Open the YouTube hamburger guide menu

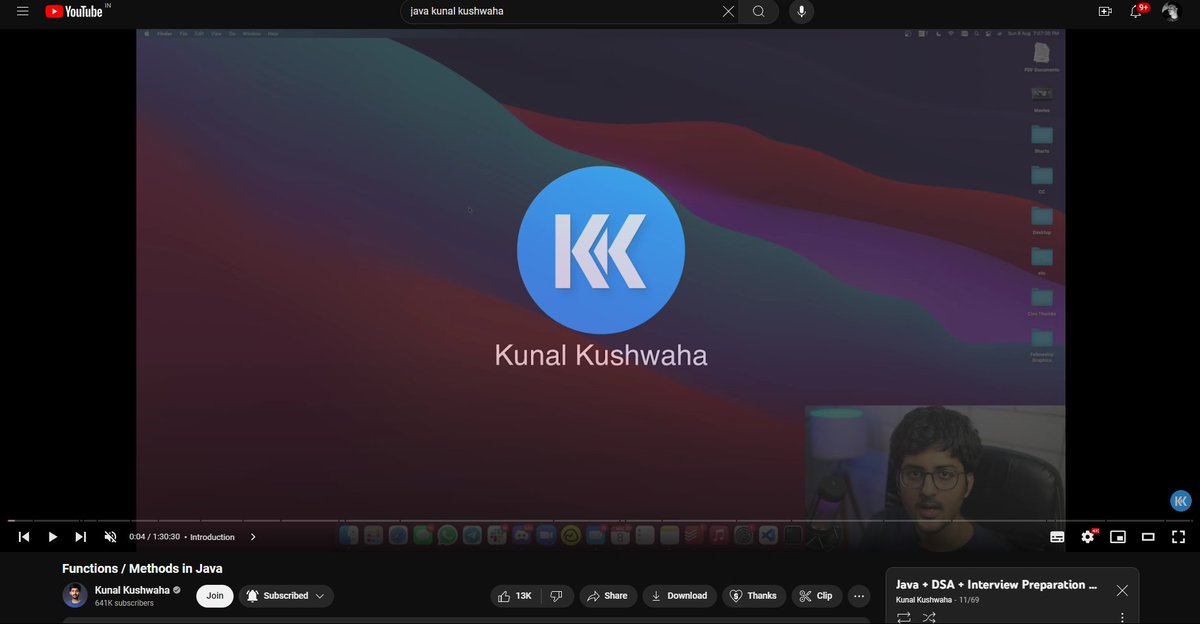click(x=23, y=11)
